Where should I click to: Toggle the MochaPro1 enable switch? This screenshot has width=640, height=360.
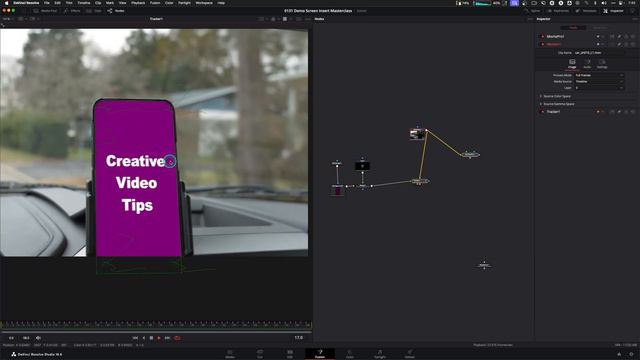542,36
